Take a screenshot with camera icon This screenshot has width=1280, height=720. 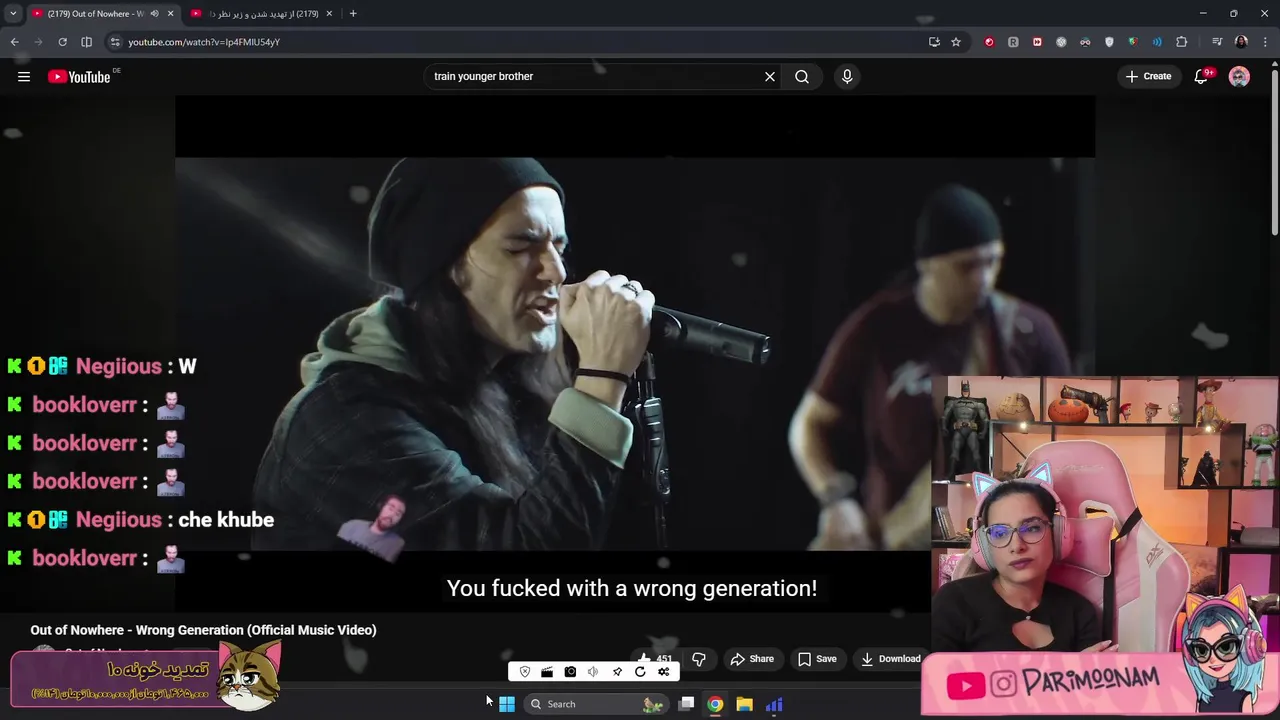coord(570,672)
